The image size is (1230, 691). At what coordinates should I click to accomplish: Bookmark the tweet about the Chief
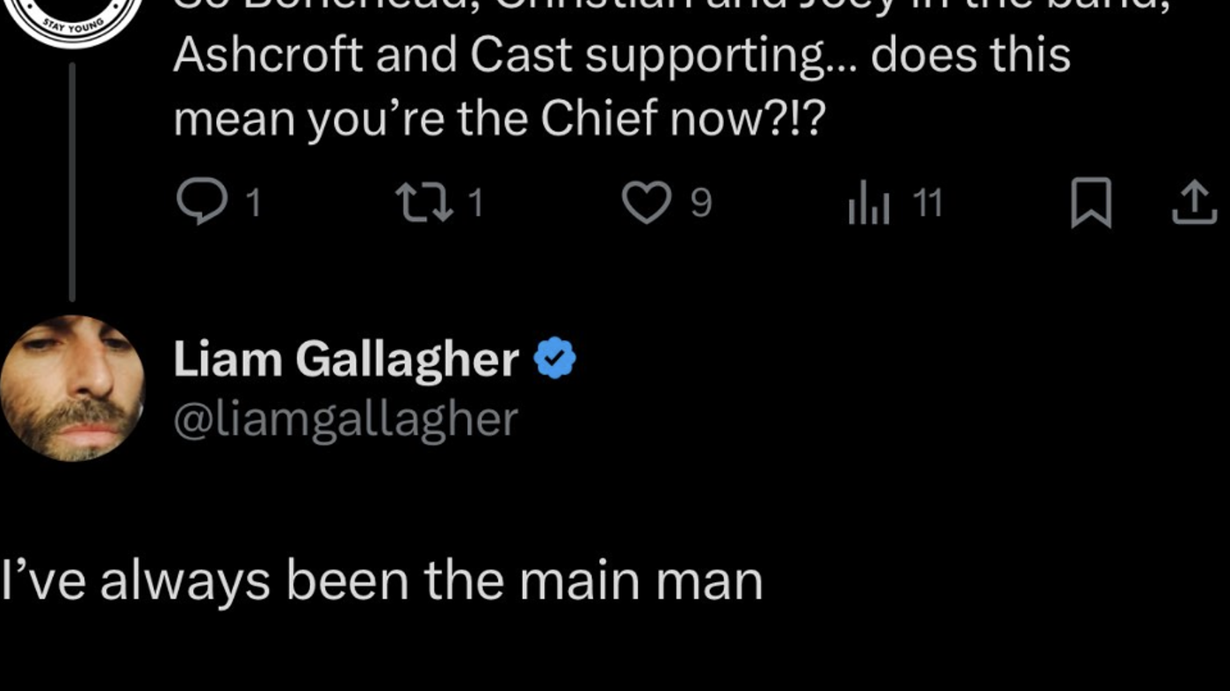point(1091,203)
